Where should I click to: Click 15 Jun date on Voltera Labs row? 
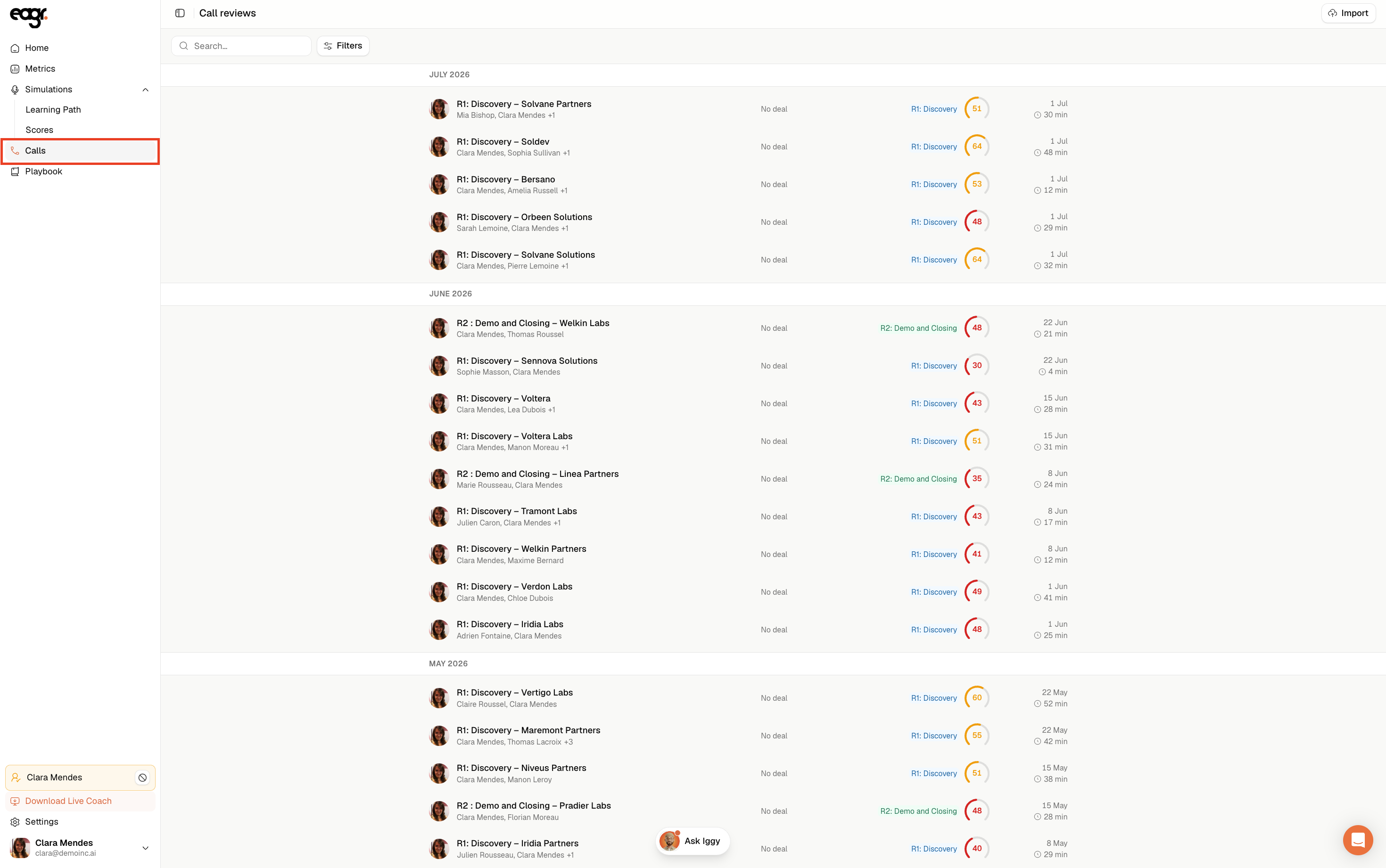[x=1055, y=436]
